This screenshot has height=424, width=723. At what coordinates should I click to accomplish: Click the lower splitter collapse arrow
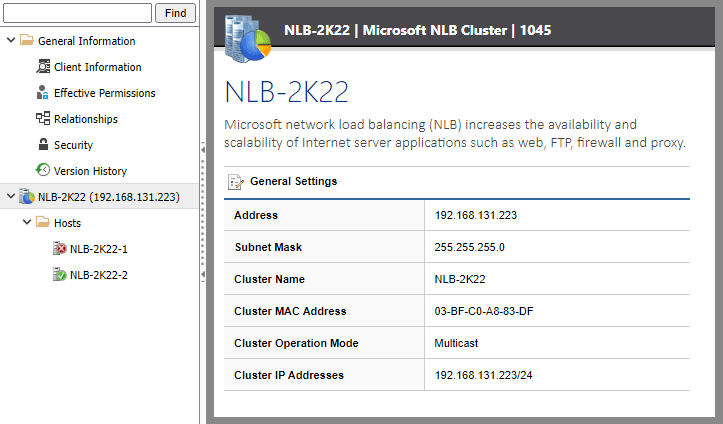pyautogui.click(x=203, y=274)
